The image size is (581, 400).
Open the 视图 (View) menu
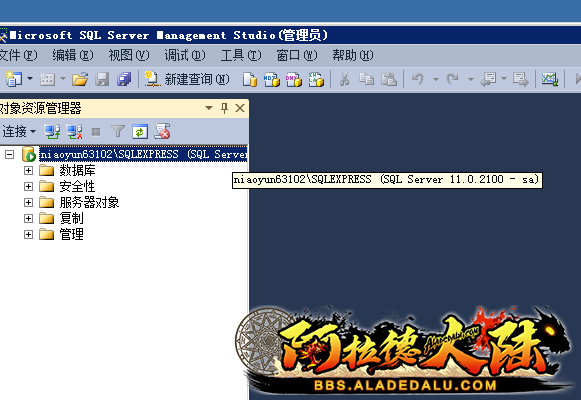pos(129,55)
